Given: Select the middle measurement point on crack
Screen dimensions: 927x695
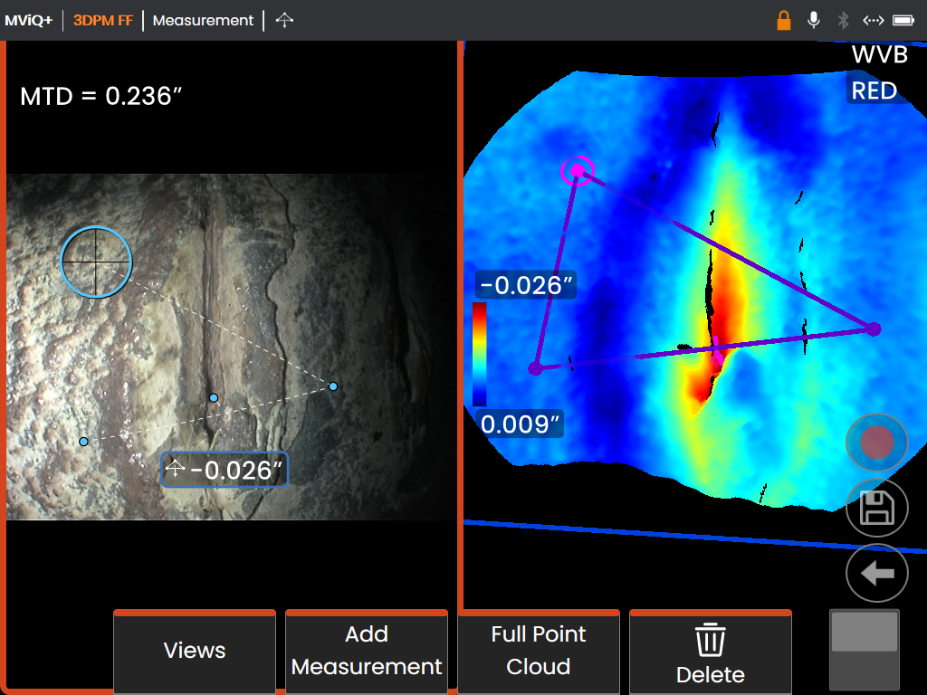Looking at the screenshot, I should coord(213,398).
